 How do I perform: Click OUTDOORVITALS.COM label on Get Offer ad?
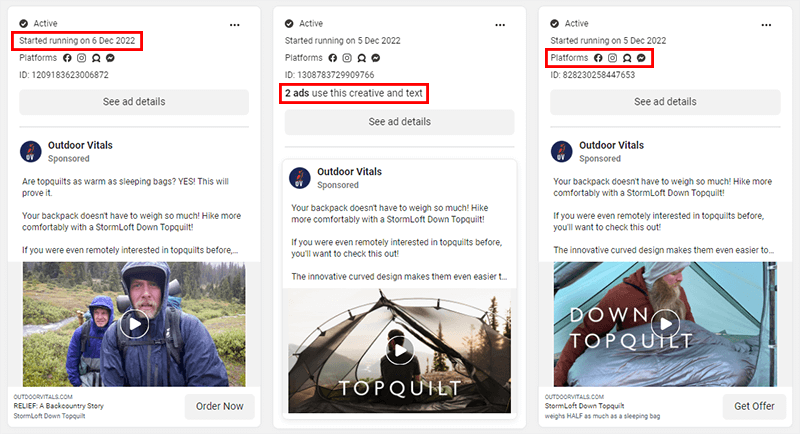coord(574,397)
